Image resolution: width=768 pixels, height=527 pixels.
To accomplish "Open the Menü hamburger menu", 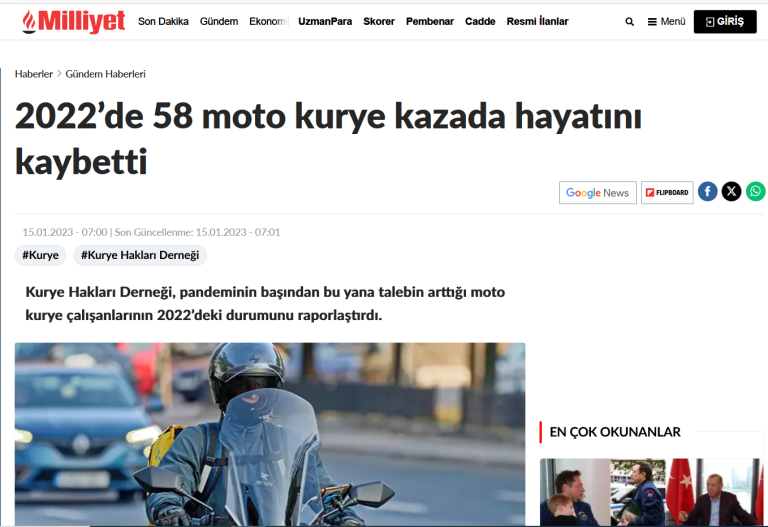I will [666, 22].
